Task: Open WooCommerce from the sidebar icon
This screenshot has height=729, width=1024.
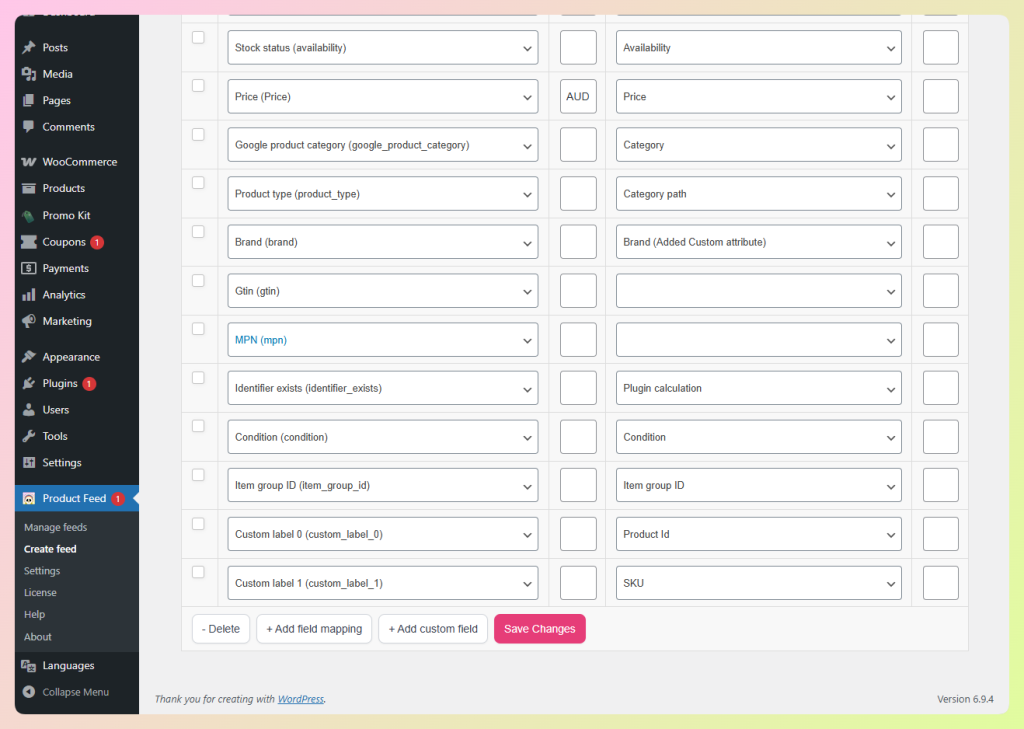Action: (27, 161)
